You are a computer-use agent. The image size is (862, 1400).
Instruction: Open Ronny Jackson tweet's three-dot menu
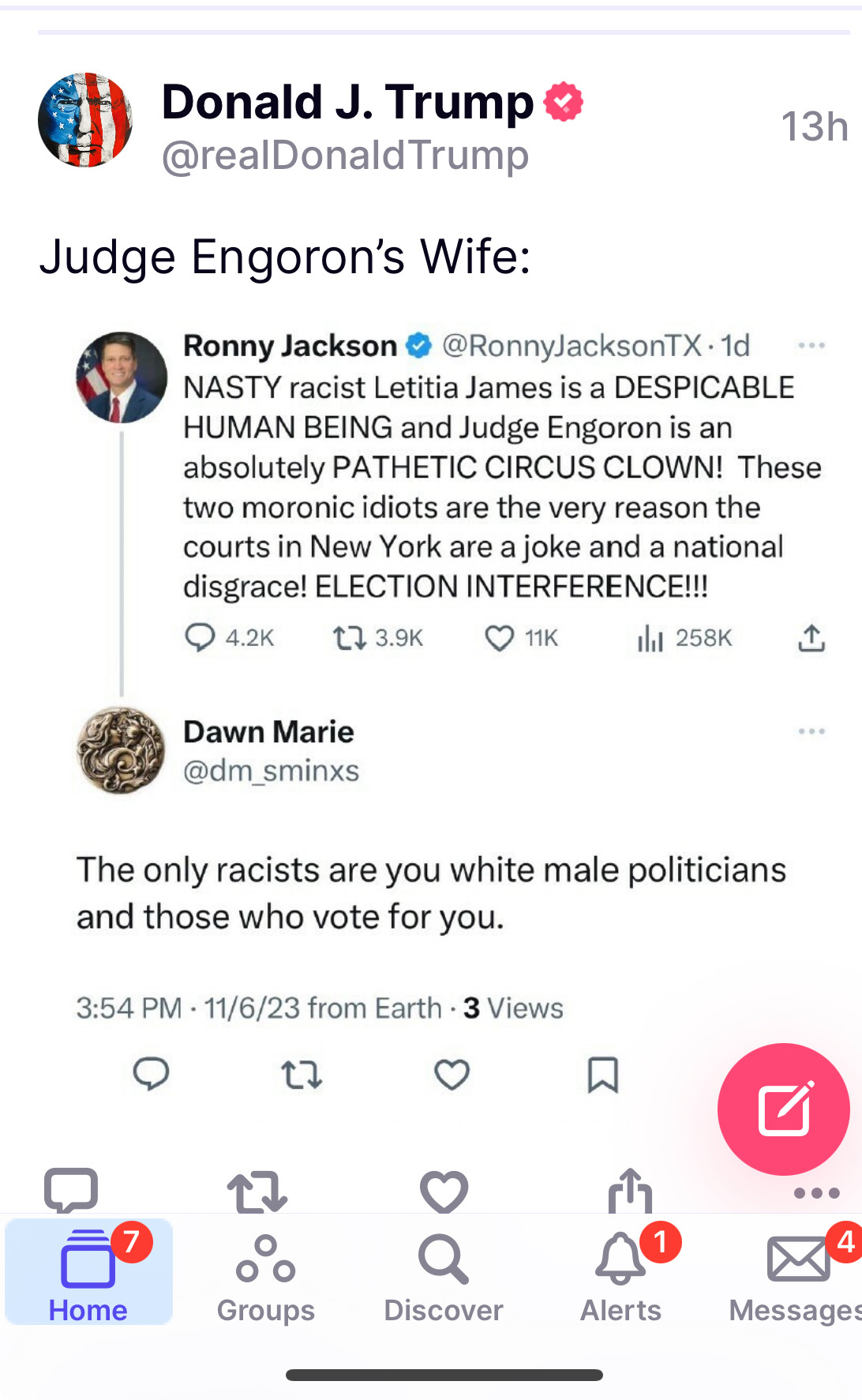[811, 346]
